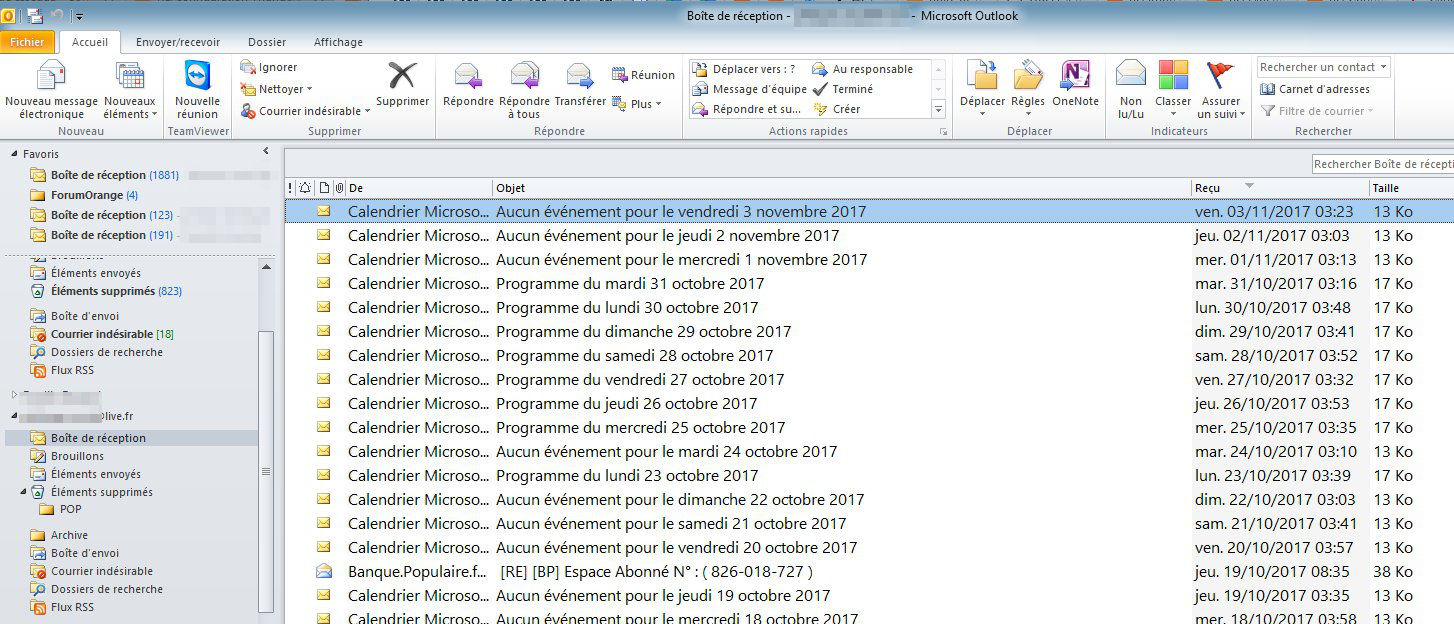Sort by the Reçu column header
This screenshot has height=624, width=1454.
(x=1279, y=188)
